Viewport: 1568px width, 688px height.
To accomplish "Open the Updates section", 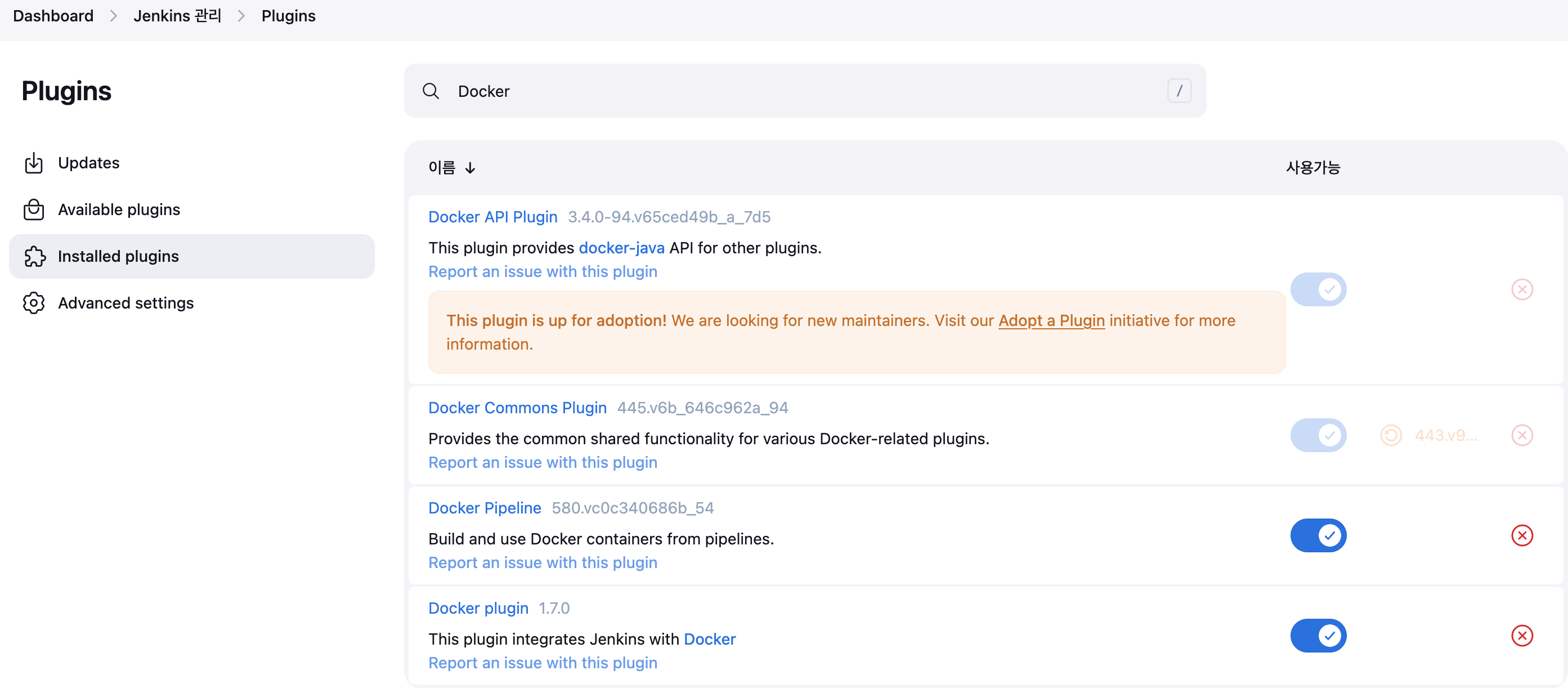I will pyautogui.click(x=192, y=163).
